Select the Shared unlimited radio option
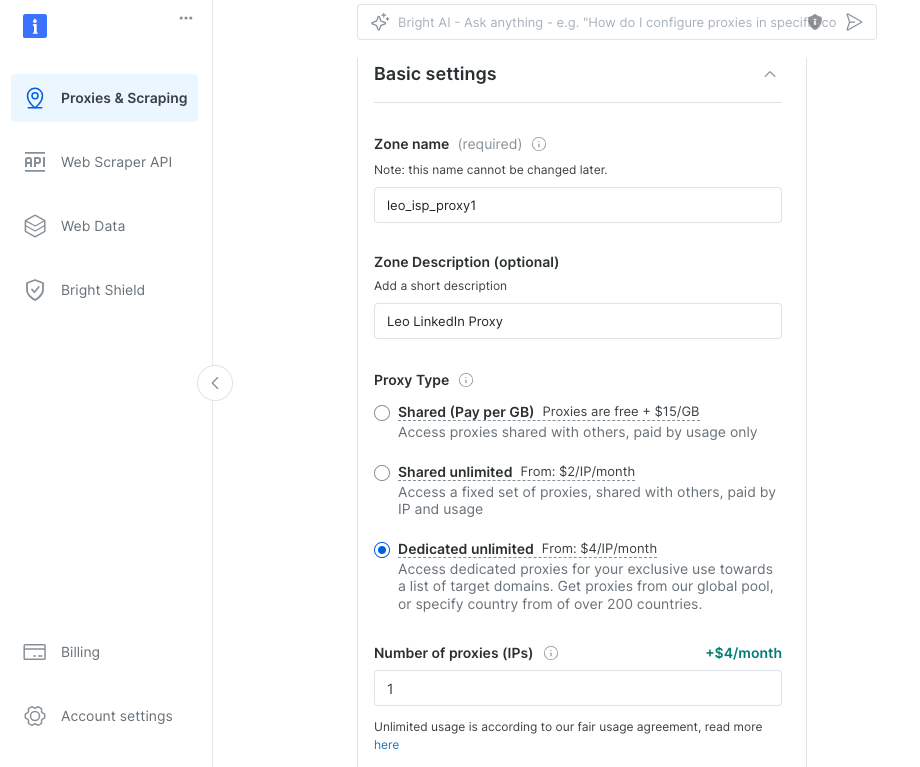Image resolution: width=920 pixels, height=767 pixels. tap(382, 473)
